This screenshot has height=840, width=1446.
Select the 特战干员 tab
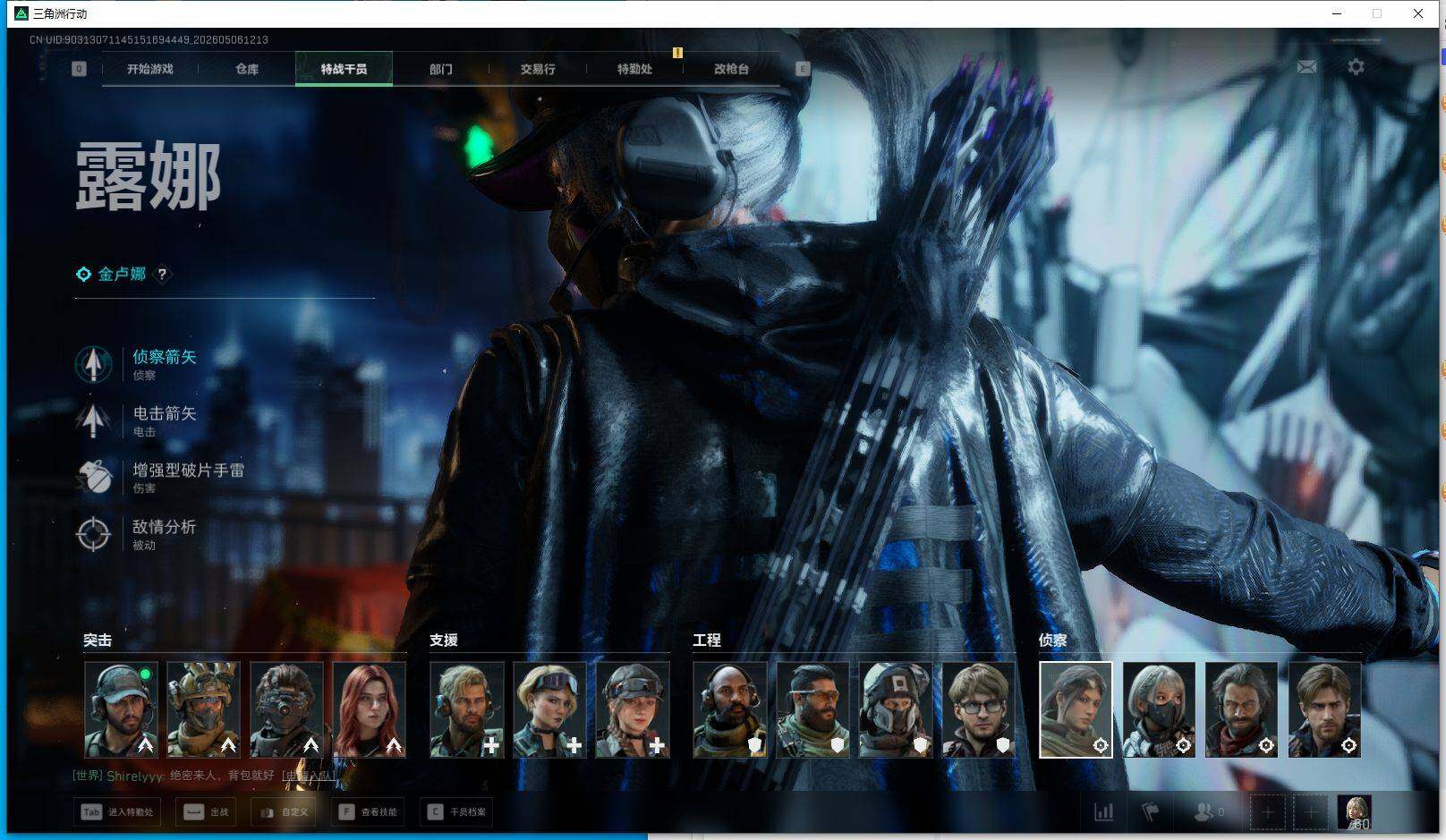pyautogui.click(x=344, y=69)
